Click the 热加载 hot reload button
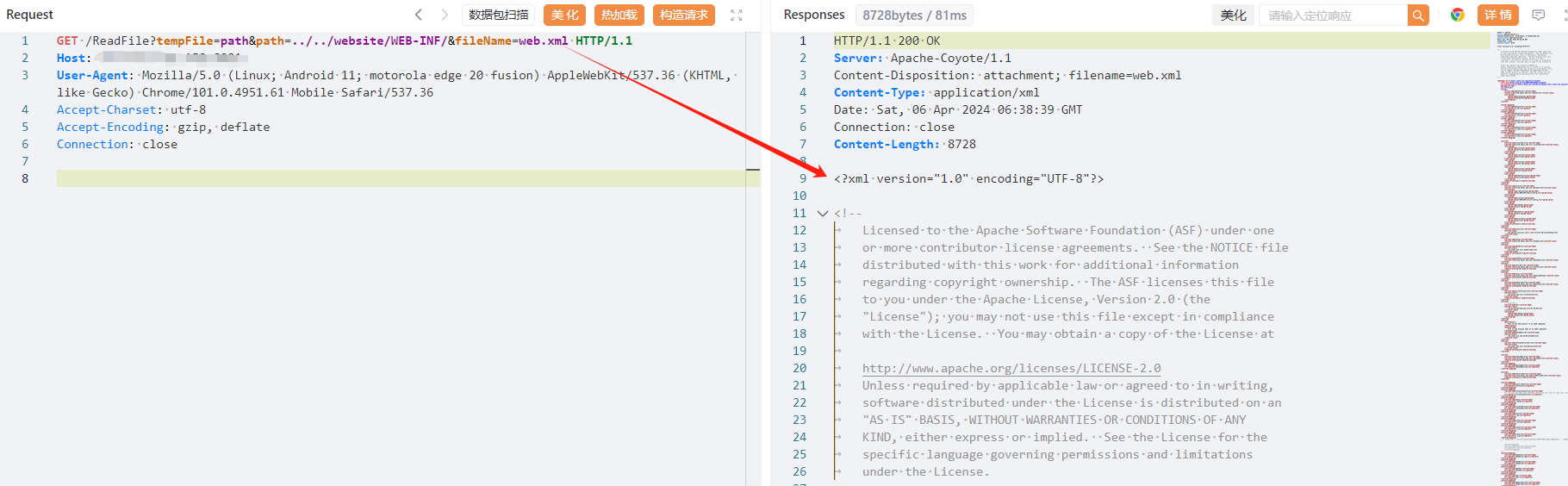 [619, 15]
